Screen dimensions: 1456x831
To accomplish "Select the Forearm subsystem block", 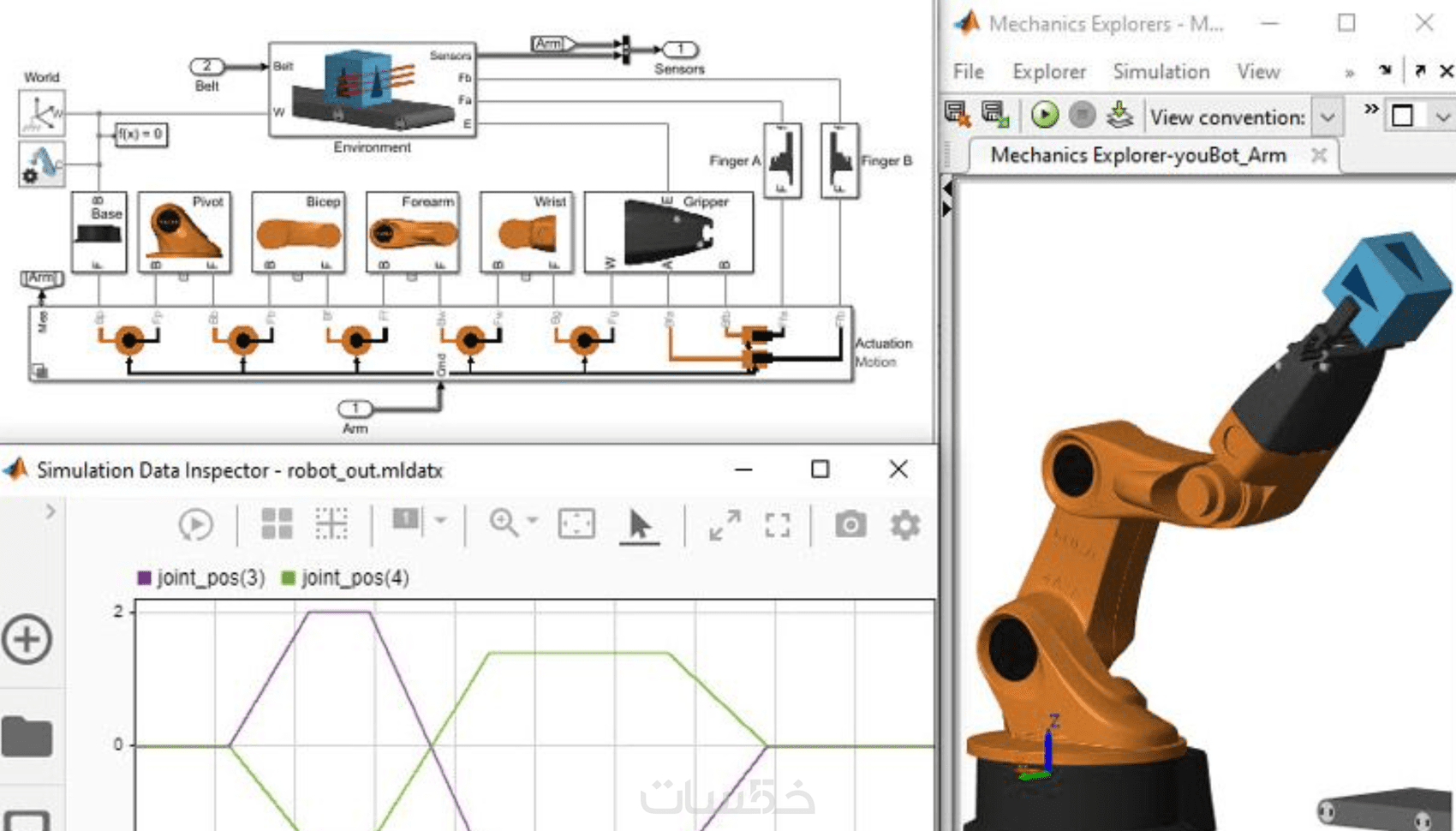I will (412, 232).
